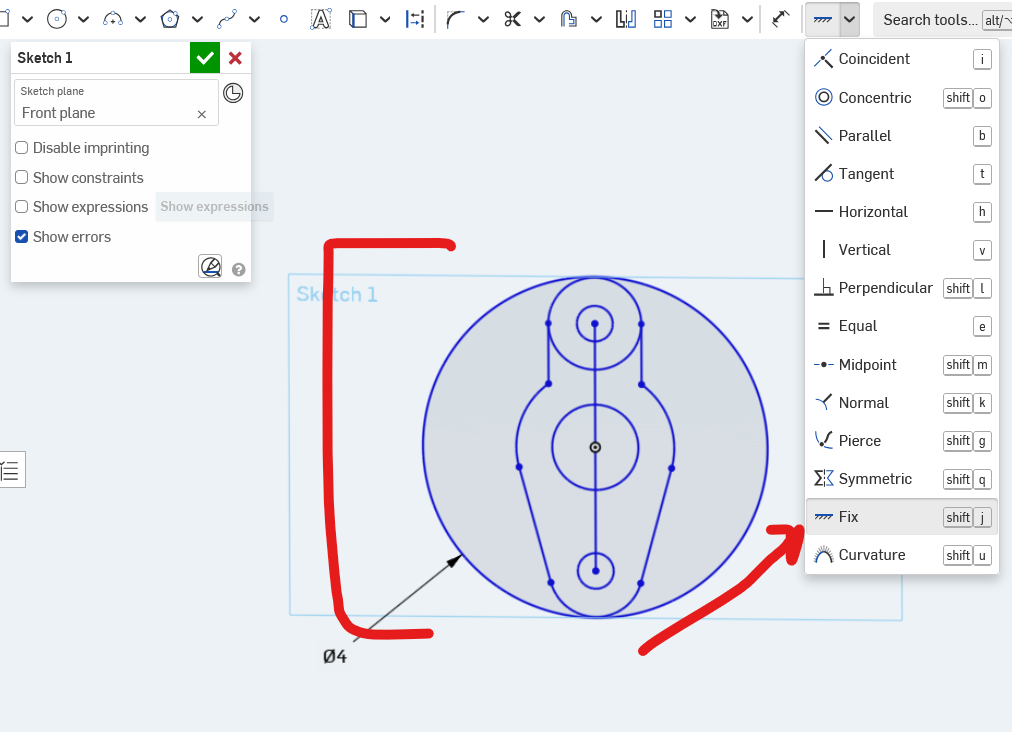This screenshot has width=1012, height=732.
Task: Select the sketch origin point
Action: point(595,447)
